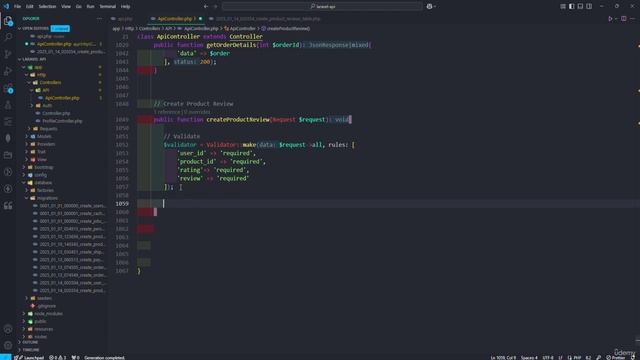Screen dimensions: 640x360
Task: Open the Selection menu
Action: coord(47,7)
